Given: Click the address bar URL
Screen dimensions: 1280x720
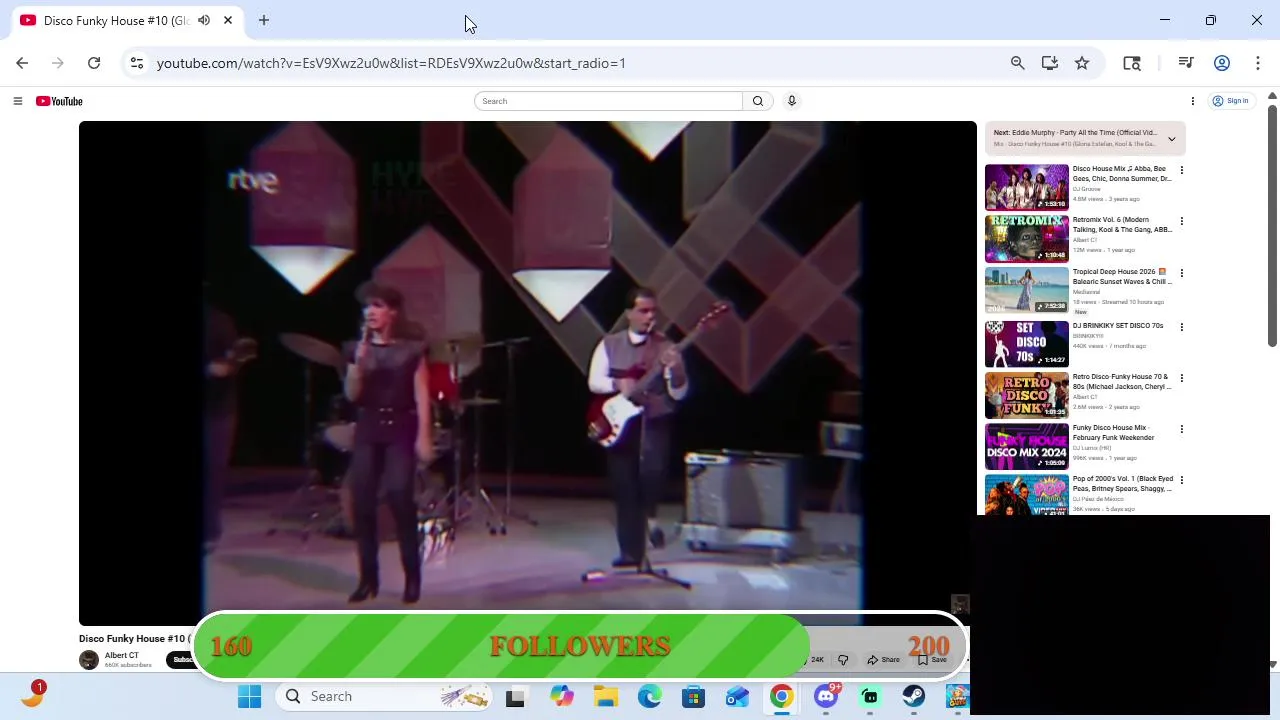Looking at the screenshot, I should [x=391, y=63].
